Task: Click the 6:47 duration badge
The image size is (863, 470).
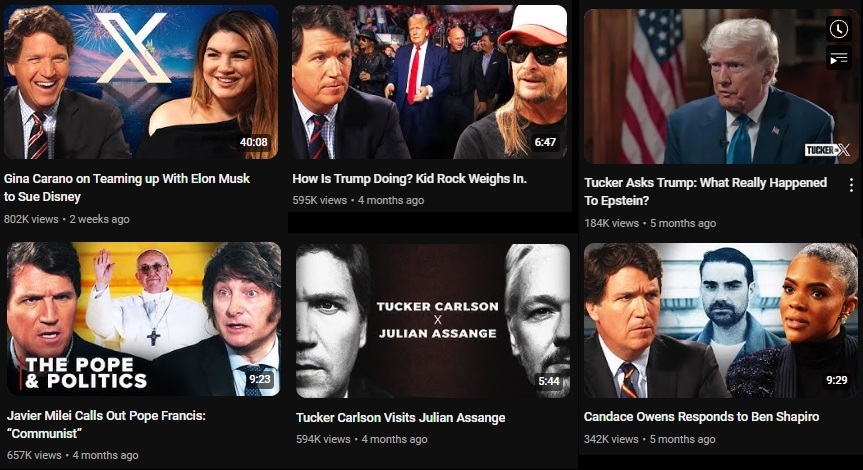Action: 545,142
